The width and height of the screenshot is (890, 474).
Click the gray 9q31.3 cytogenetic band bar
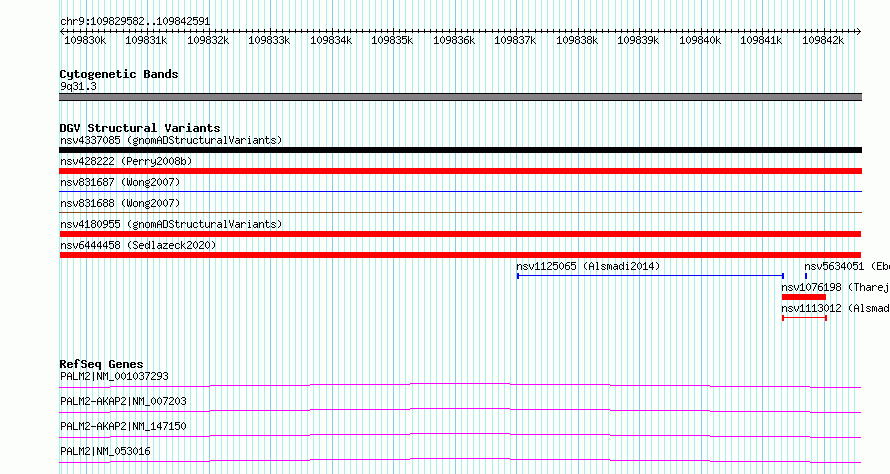pos(460,97)
